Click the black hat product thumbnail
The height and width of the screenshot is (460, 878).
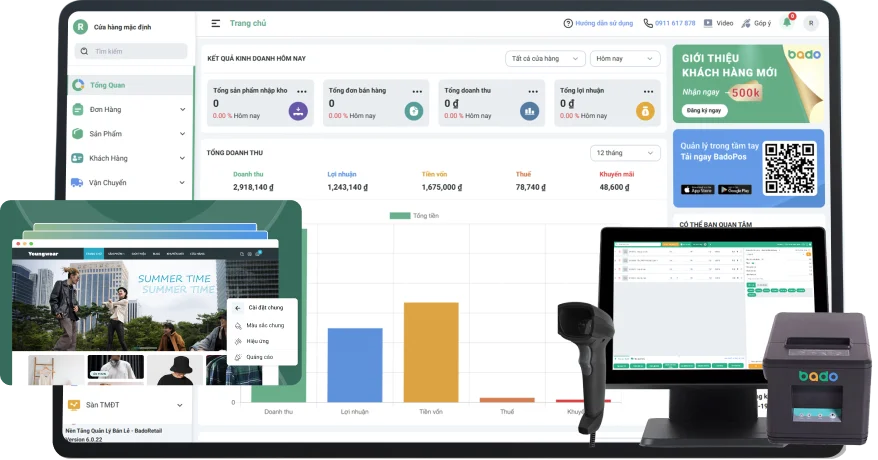pos(175,370)
